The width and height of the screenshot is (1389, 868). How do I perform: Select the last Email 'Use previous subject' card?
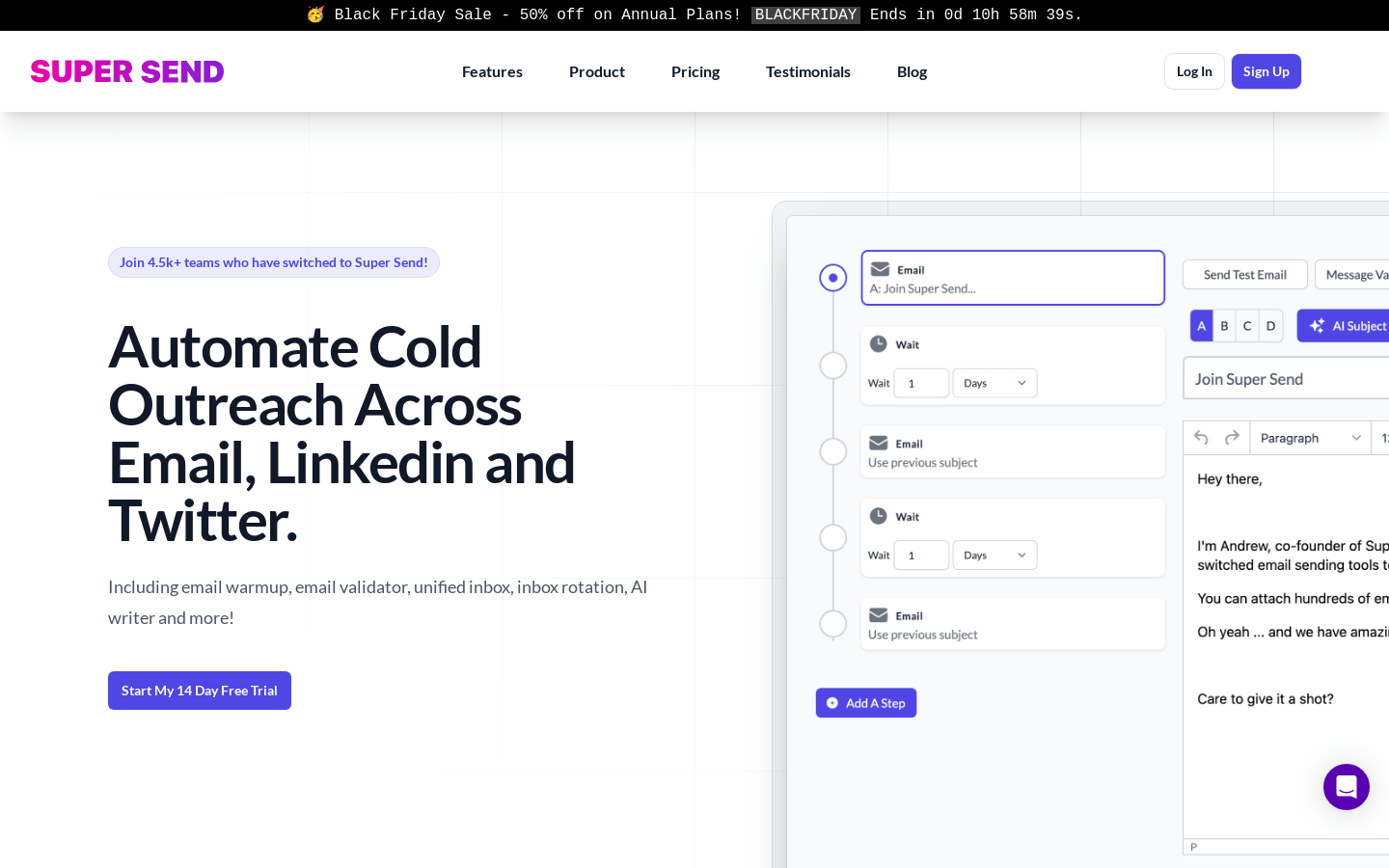pyautogui.click(x=1013, y=624)
